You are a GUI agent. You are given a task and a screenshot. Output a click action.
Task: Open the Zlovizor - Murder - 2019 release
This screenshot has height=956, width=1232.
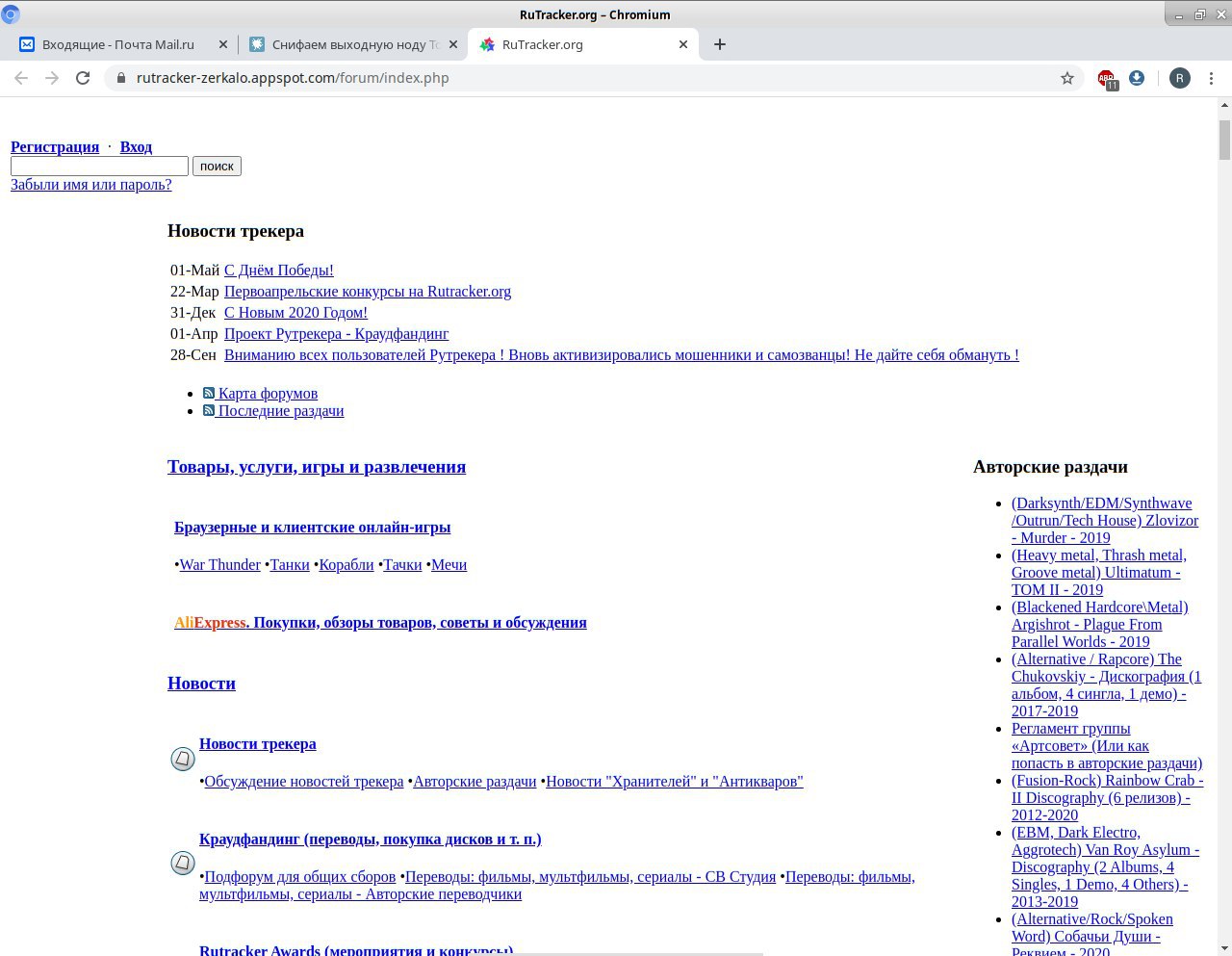tap(1104, 521)
